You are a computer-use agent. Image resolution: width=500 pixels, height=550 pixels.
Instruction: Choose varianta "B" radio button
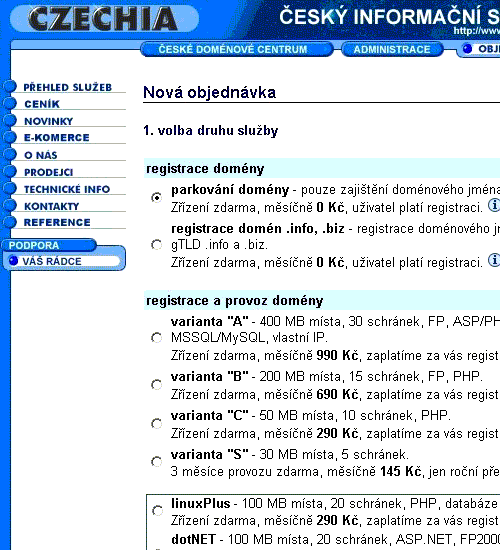(x=156, y=385)
